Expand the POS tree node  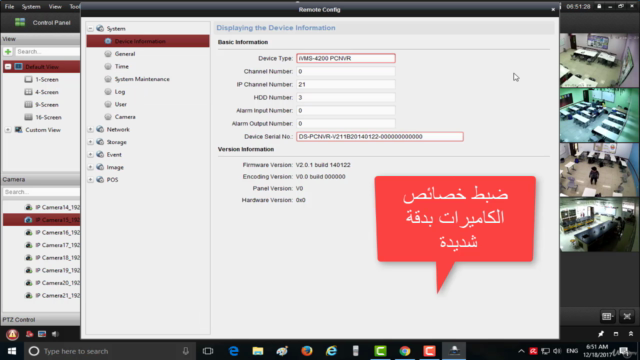tap(90, 180)
